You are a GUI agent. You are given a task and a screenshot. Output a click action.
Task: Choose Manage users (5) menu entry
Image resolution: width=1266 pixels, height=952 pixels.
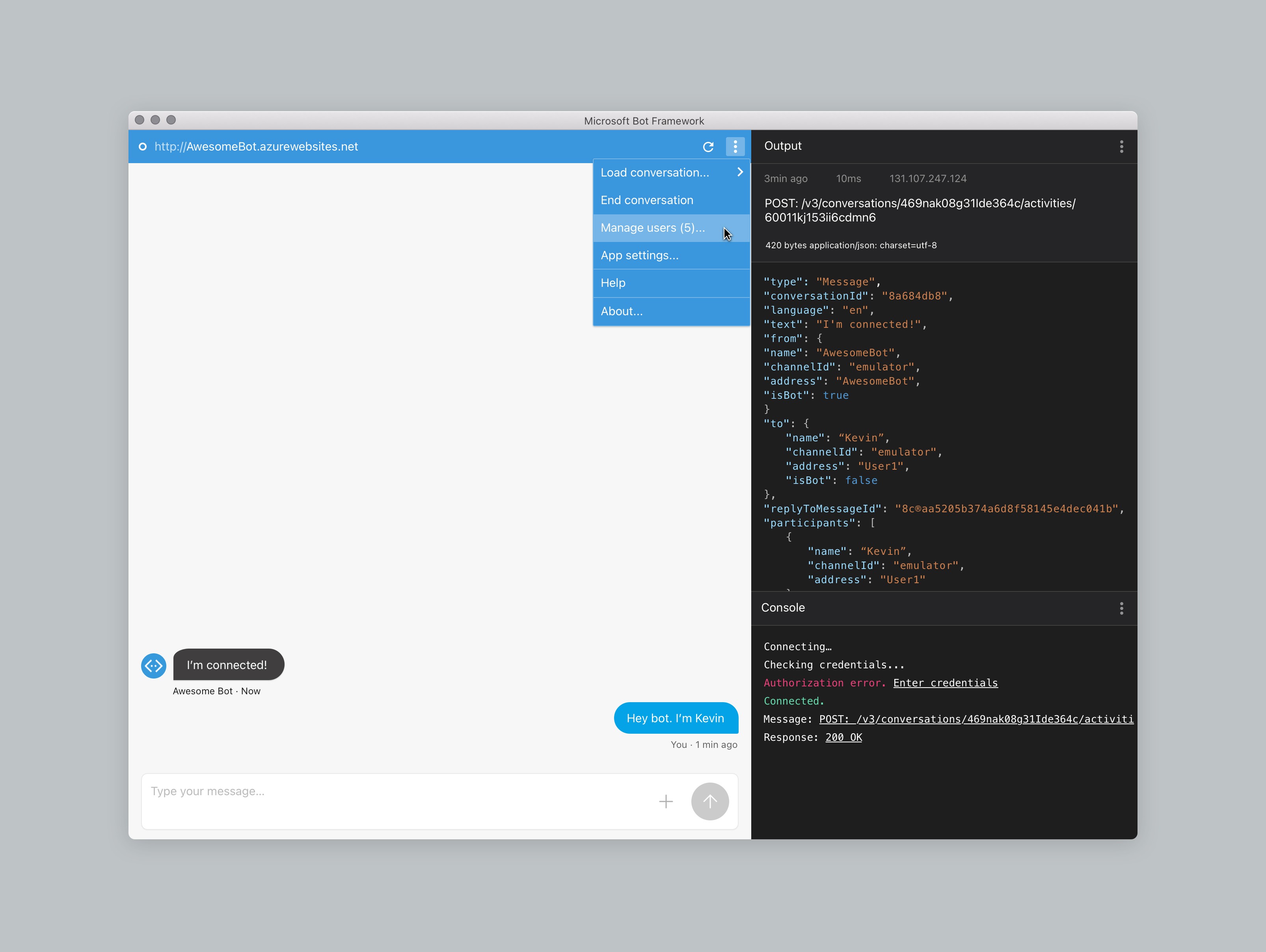pyautogui.click(x=652, y=228)
